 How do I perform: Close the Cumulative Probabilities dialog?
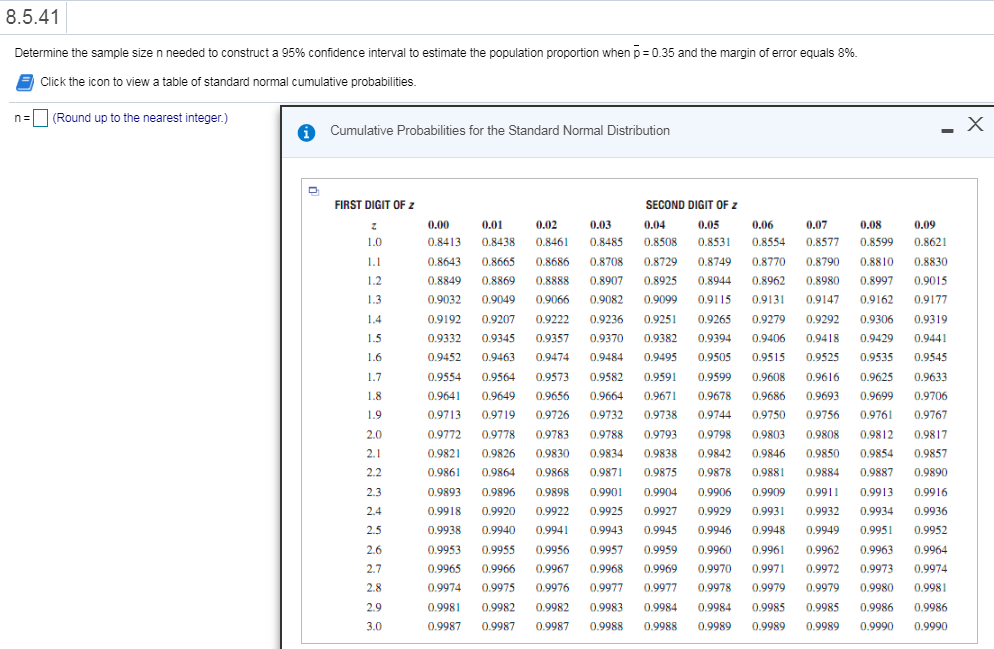pos(975,124)
